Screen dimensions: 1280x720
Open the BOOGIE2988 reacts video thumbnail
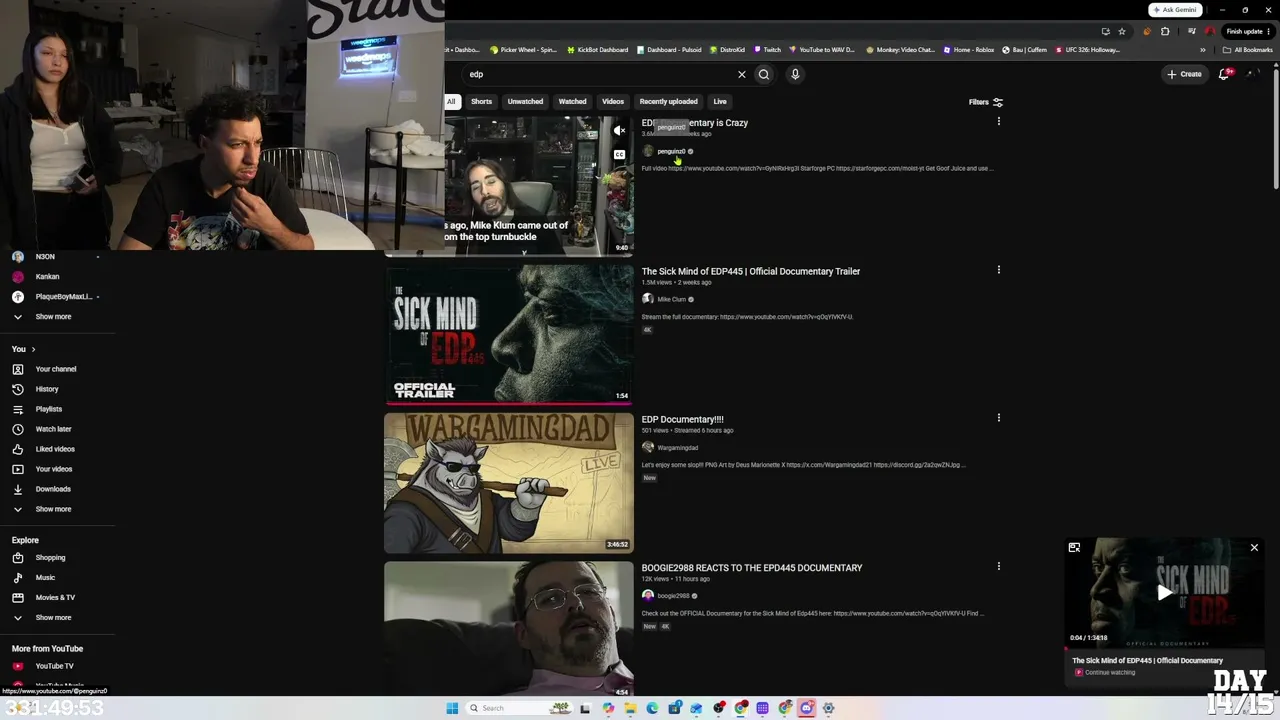pyautogui.click(x=509, y=629)
